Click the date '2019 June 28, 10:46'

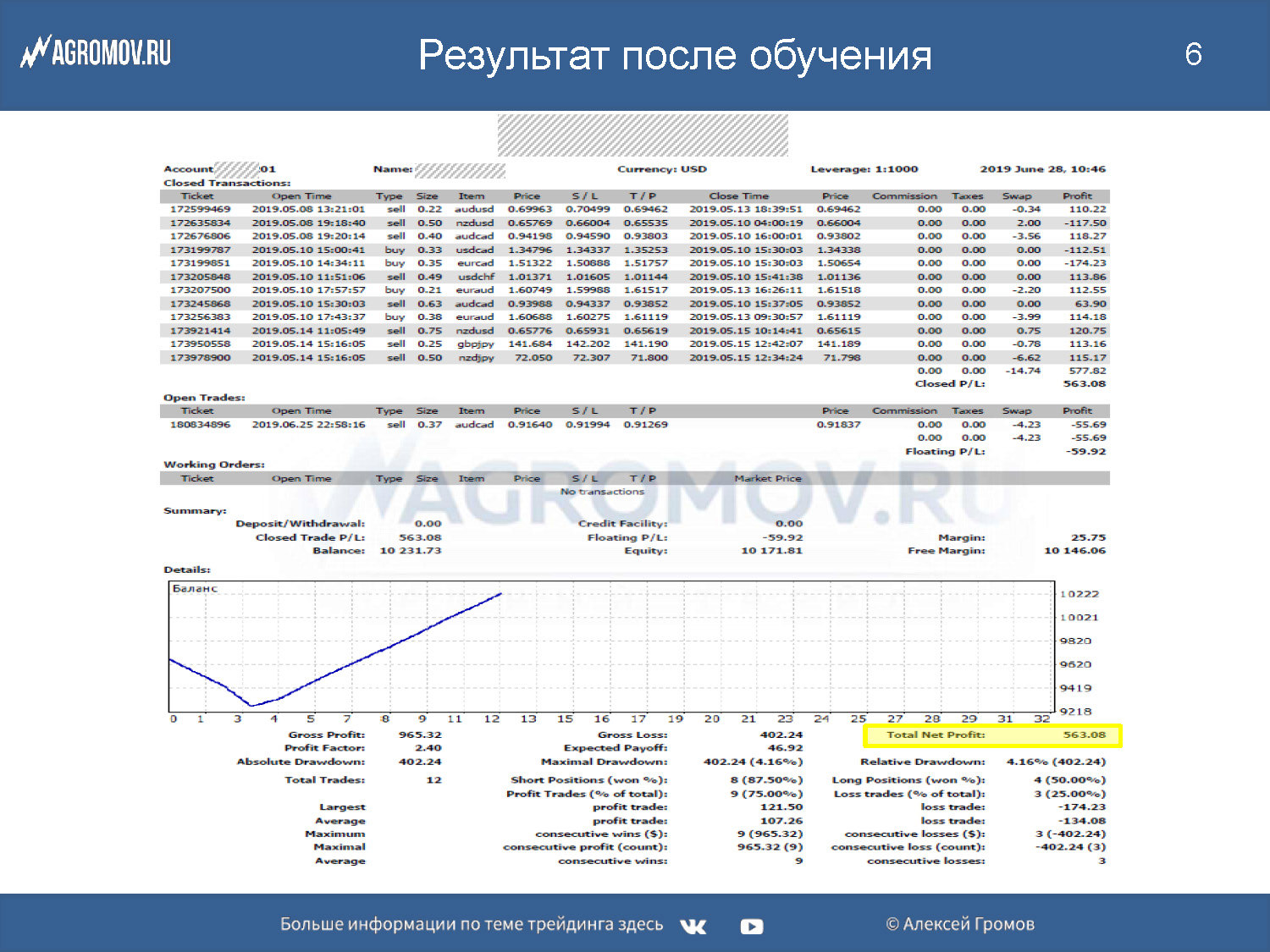(x=1043, y=169)
